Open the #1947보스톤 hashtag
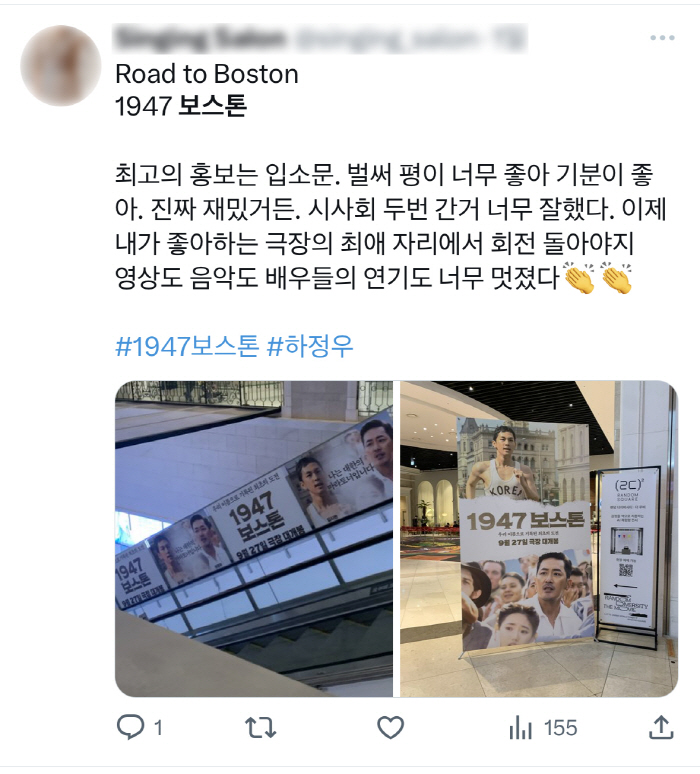Image resolution: width=700 pixels, height=774 pixels. coord(187,346)
